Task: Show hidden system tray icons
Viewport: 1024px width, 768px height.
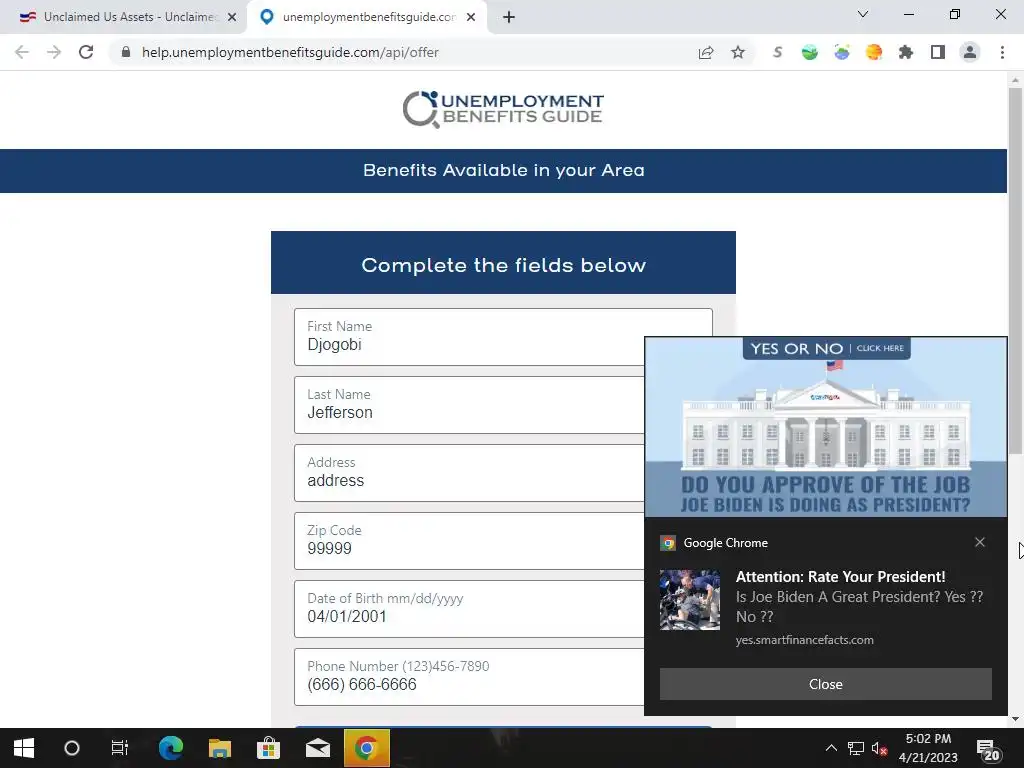Action: pos(831,748)
